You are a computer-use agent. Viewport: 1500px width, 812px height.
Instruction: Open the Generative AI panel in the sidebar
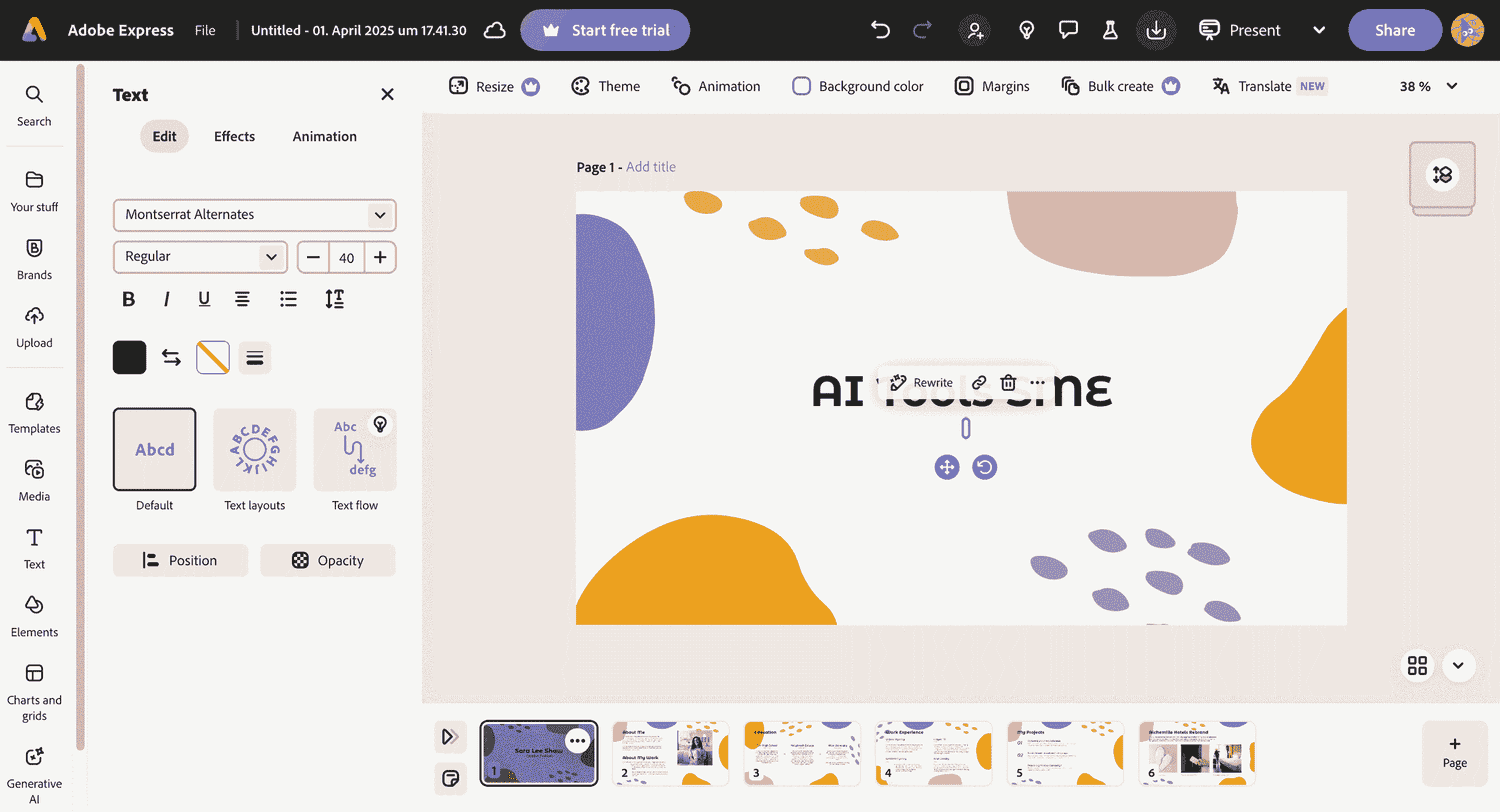pyautogui.click(x=34, y=770)
